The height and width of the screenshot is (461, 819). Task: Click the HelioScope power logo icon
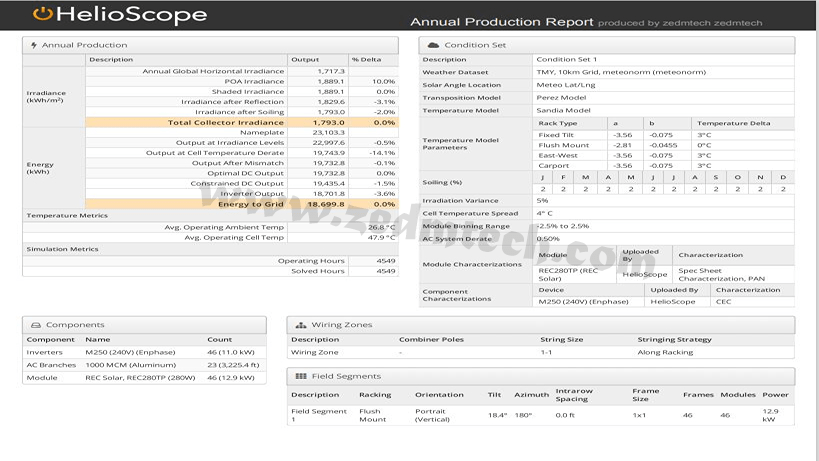43,14
